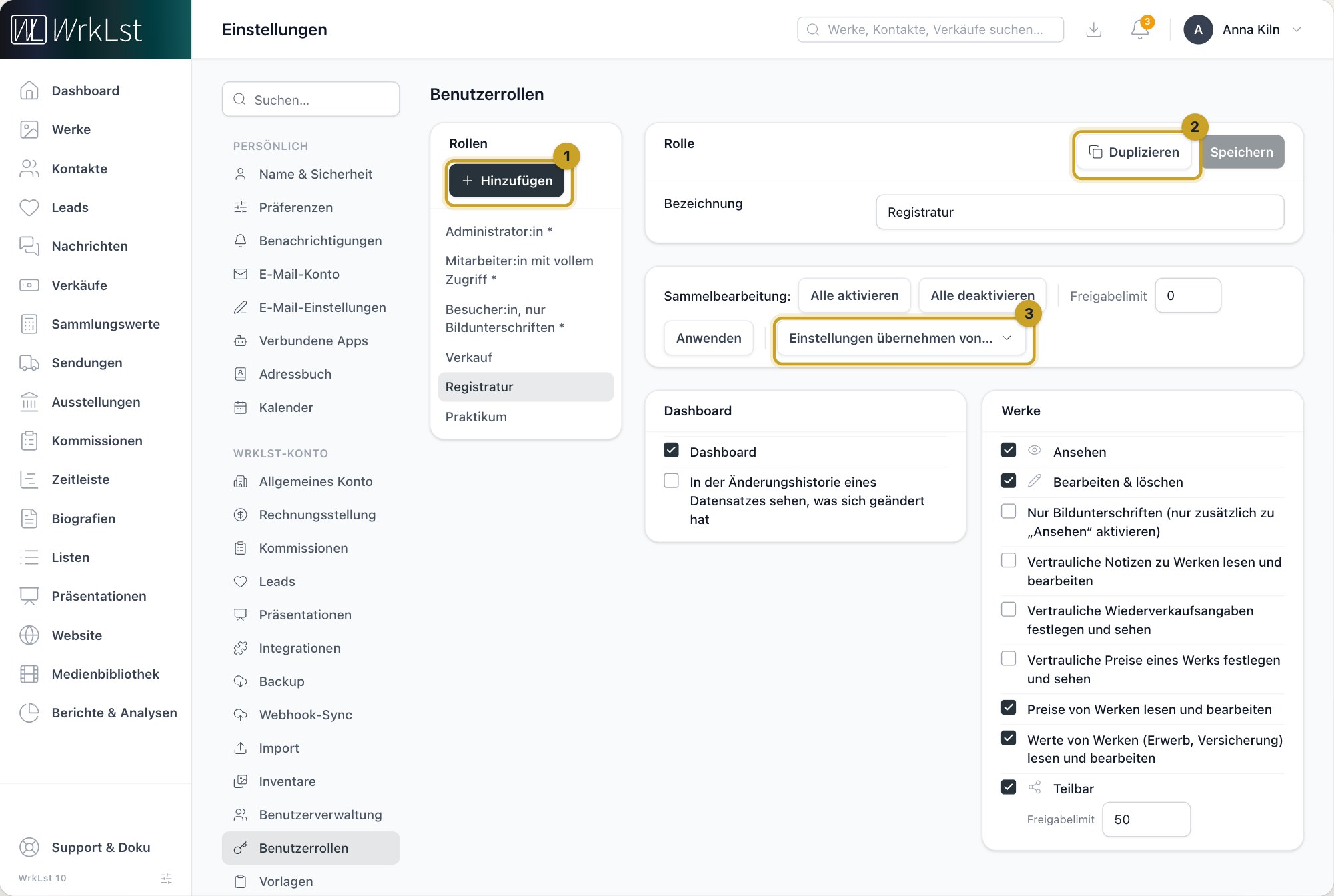This screenshot has width=1334, height=896.
Task: Enable Vertrauliche Wiederverkaufsangaben checkbox
Action: pos(1009,609)
